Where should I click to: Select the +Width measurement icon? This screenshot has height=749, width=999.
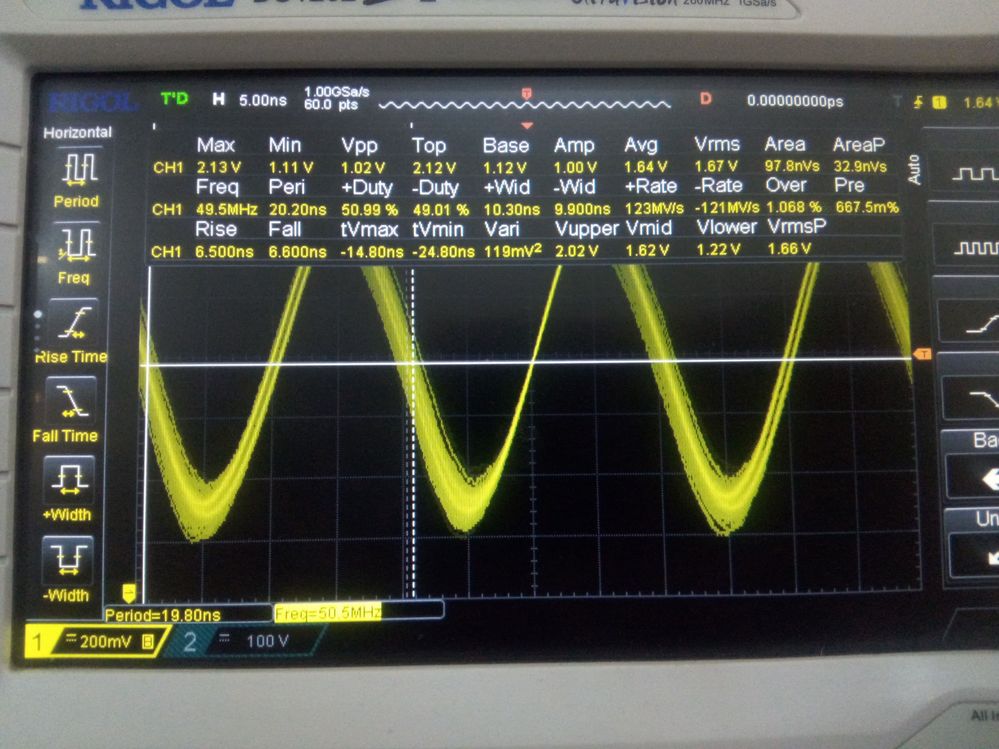point(69,480)
